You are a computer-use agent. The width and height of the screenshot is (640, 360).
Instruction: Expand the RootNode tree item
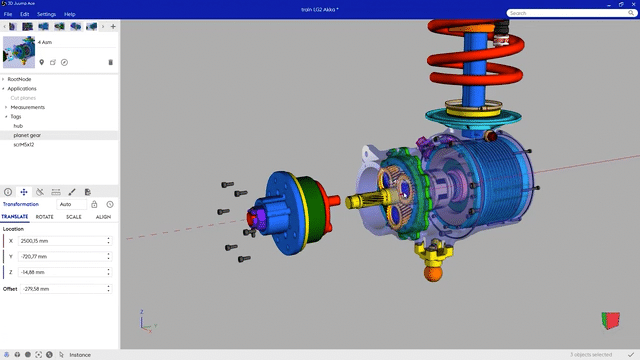click(x=3, y=79)
